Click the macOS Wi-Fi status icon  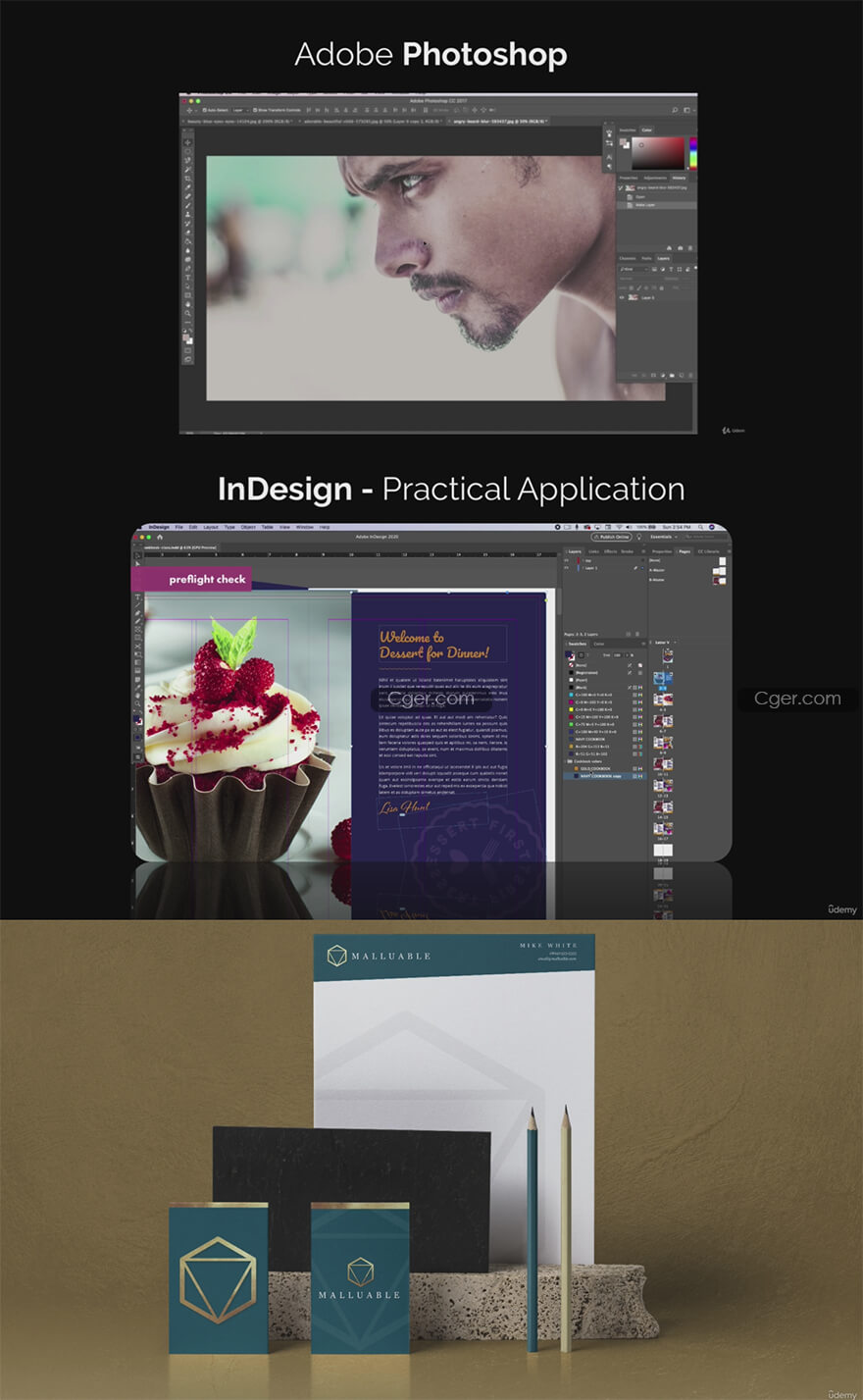619,527
